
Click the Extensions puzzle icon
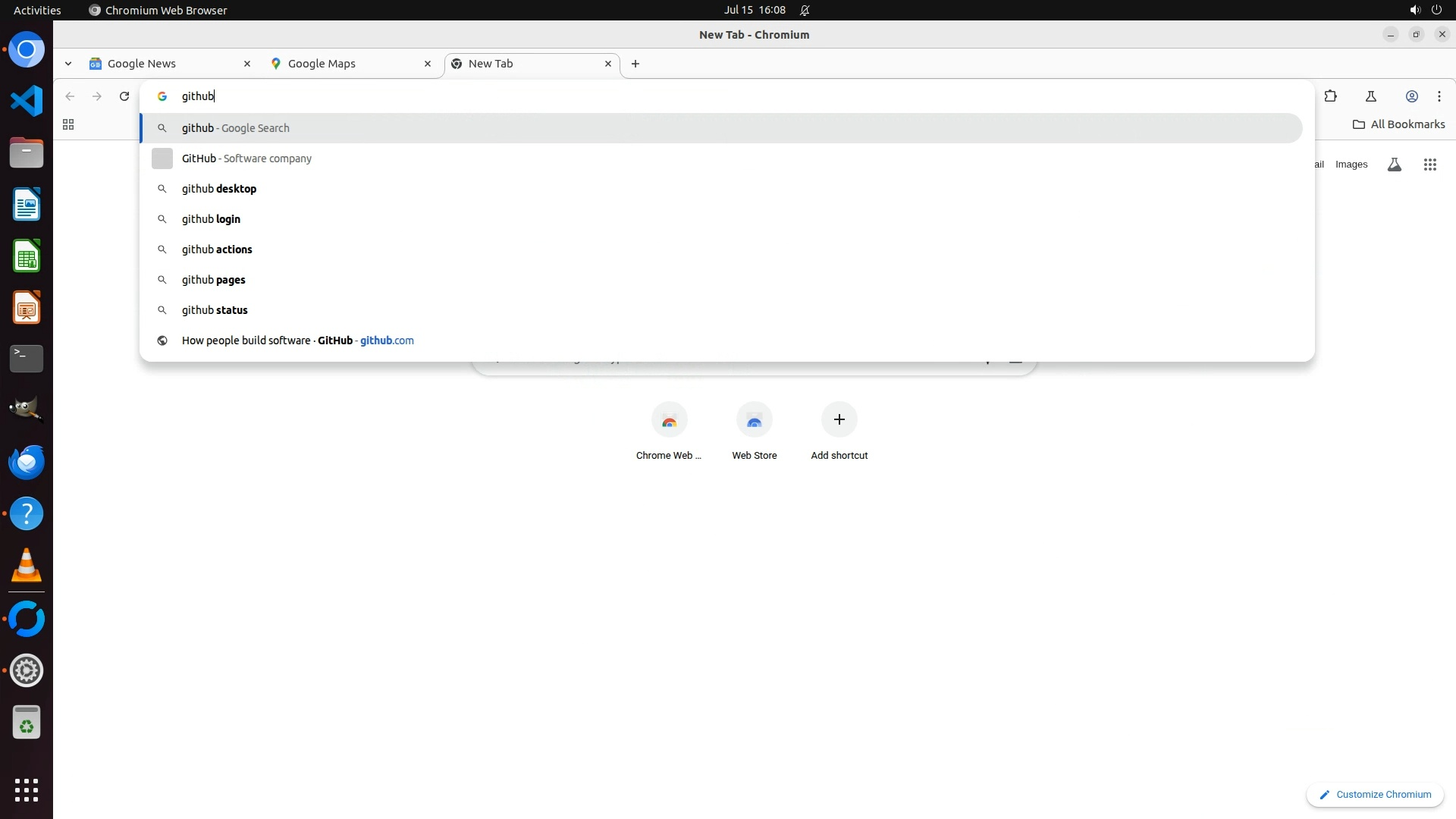(x=1330, y=96)
